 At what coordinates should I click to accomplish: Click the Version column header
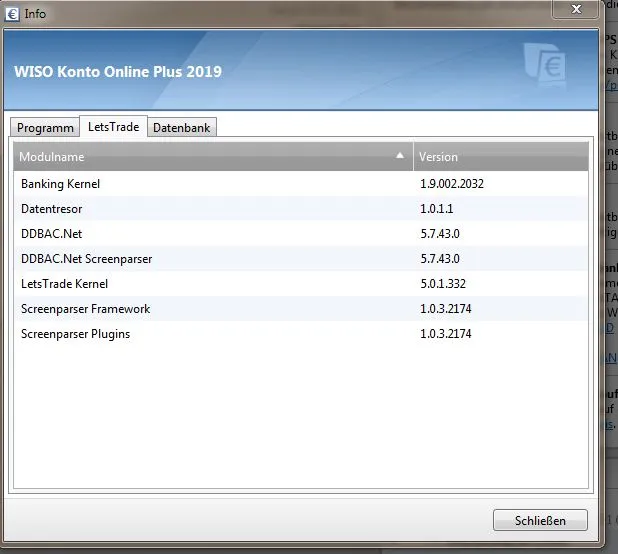(x=438, y=157)
